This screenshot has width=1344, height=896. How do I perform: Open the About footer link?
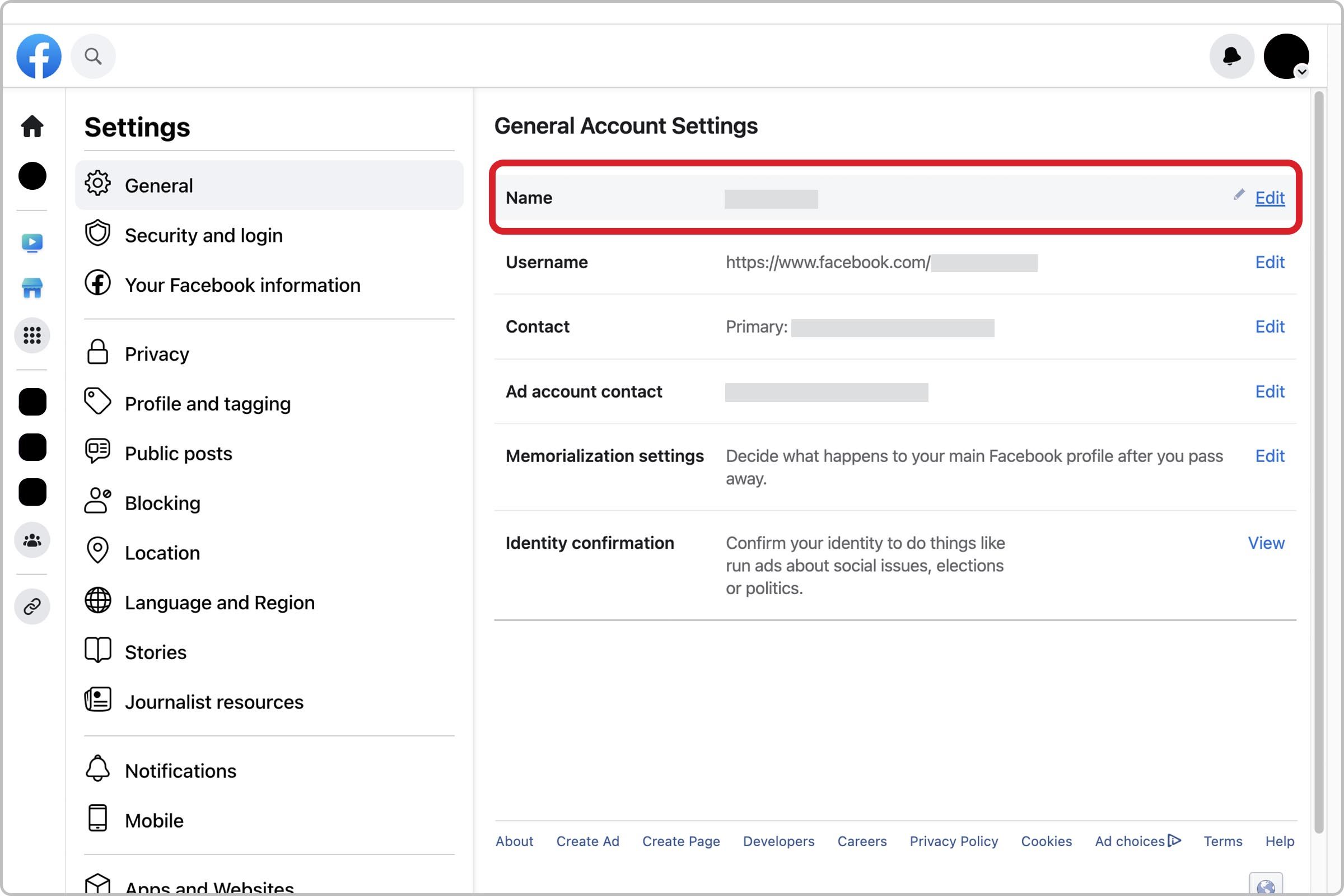[514, 842]
